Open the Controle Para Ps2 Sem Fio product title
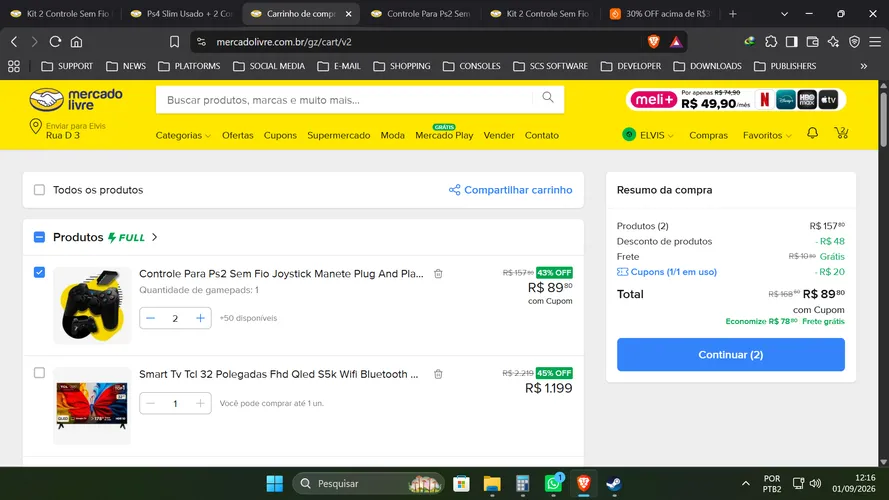The height and width of the screenshot is (500, 889). (281, 274)
